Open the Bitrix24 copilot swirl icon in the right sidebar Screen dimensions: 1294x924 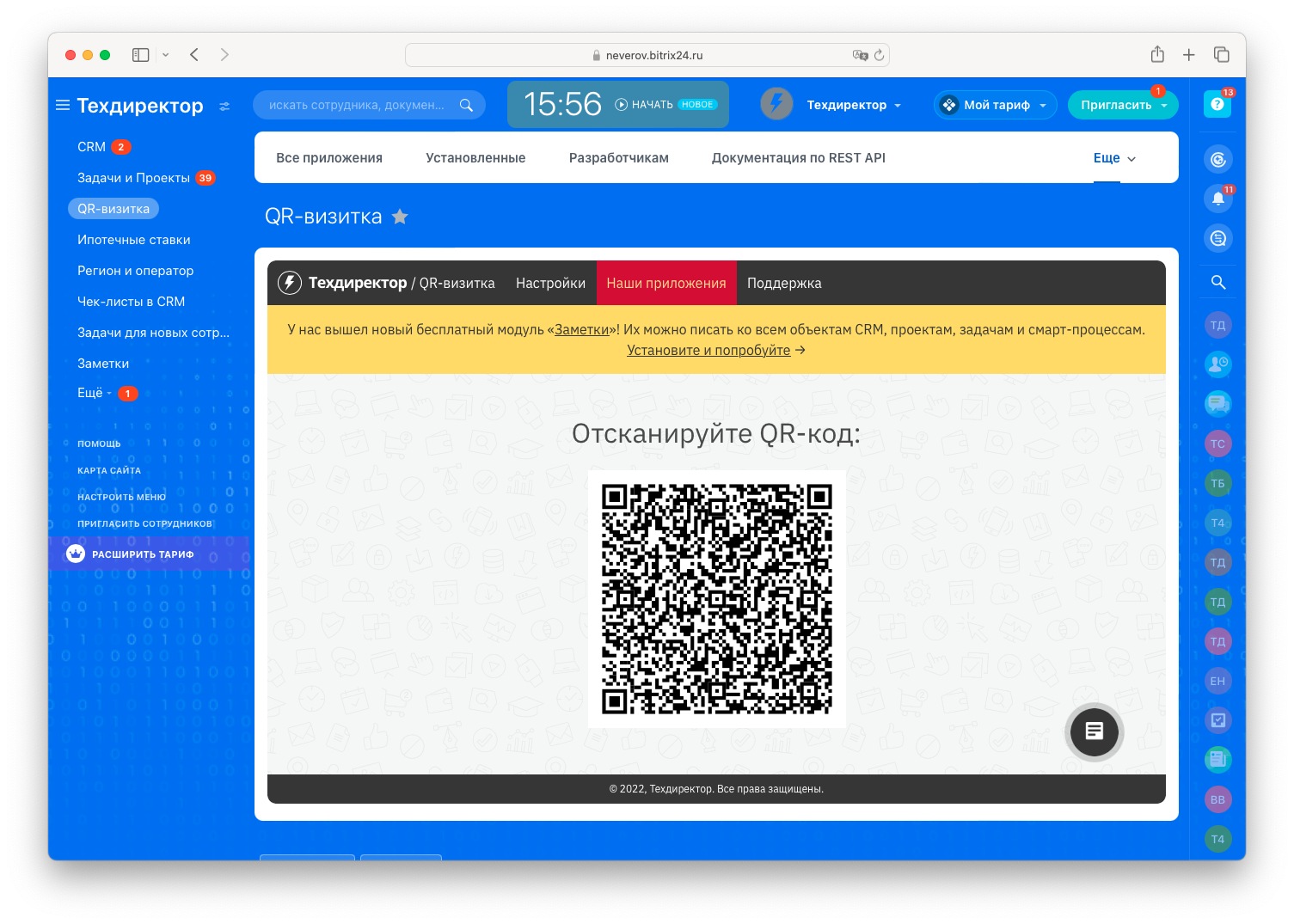pos(1217,159)
